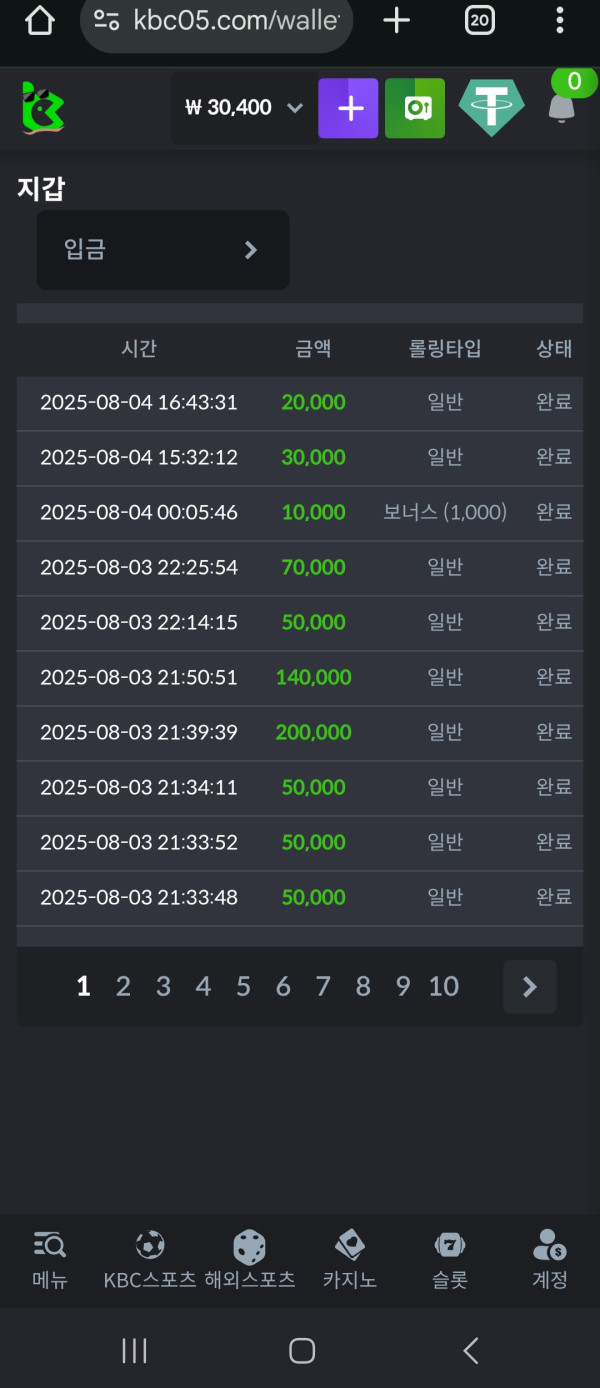Screen dimensions: 600x1388
Task: Show open browser tabs counter
Action: pos(480,20)
